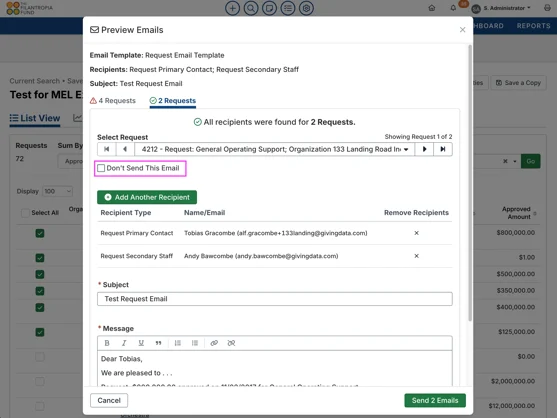
Task: Insert bulleted list in message
Action: click(x=195, y=343)
